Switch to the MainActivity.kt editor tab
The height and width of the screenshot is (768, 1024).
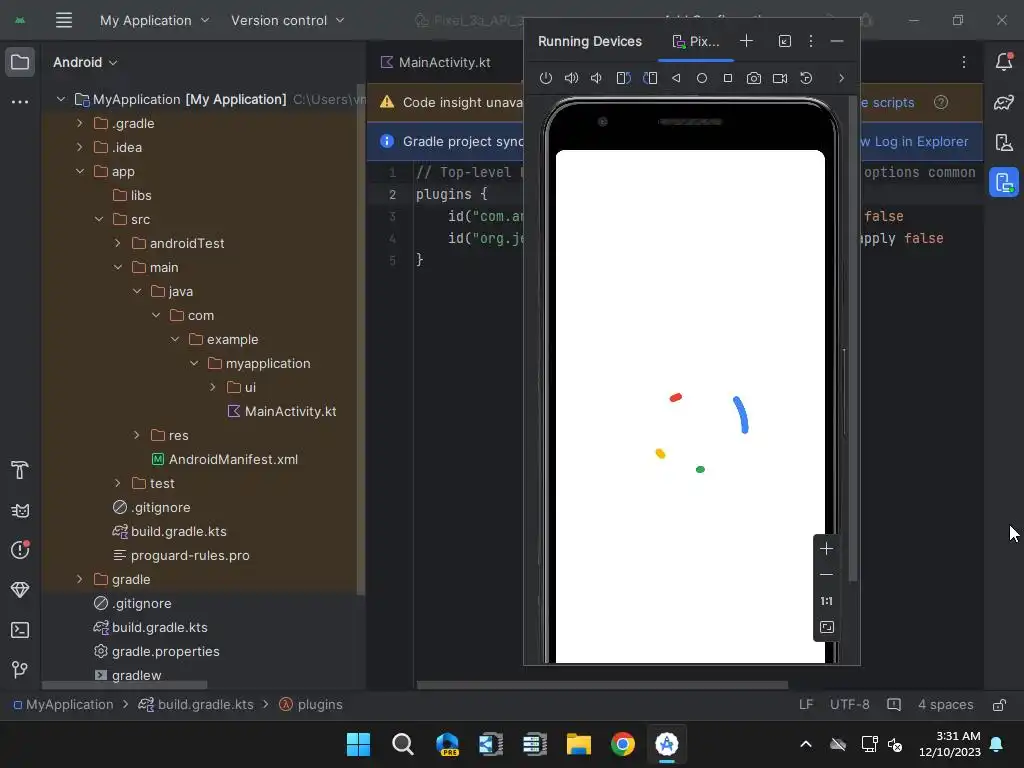pos(436,62)
